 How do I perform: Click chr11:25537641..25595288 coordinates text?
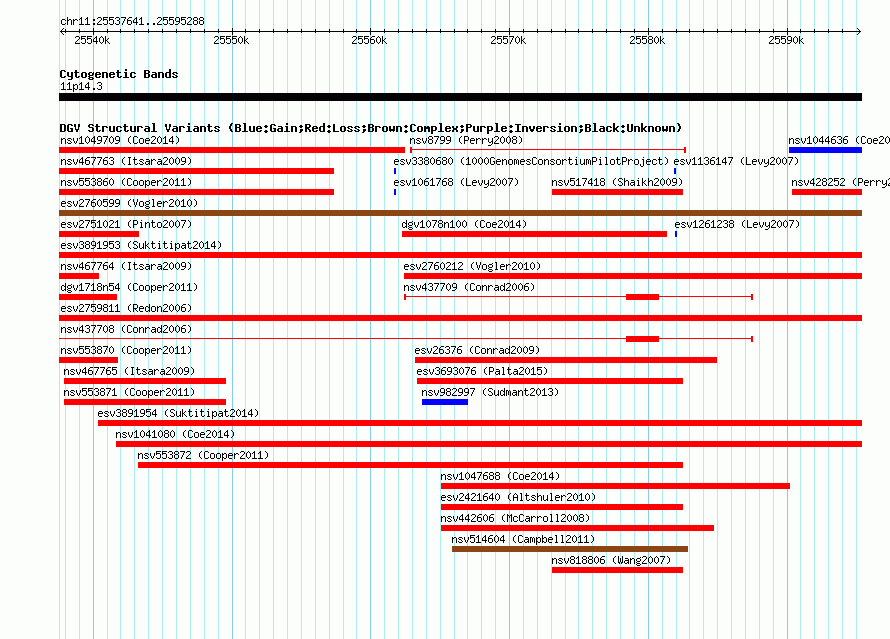tap(132, 21)
